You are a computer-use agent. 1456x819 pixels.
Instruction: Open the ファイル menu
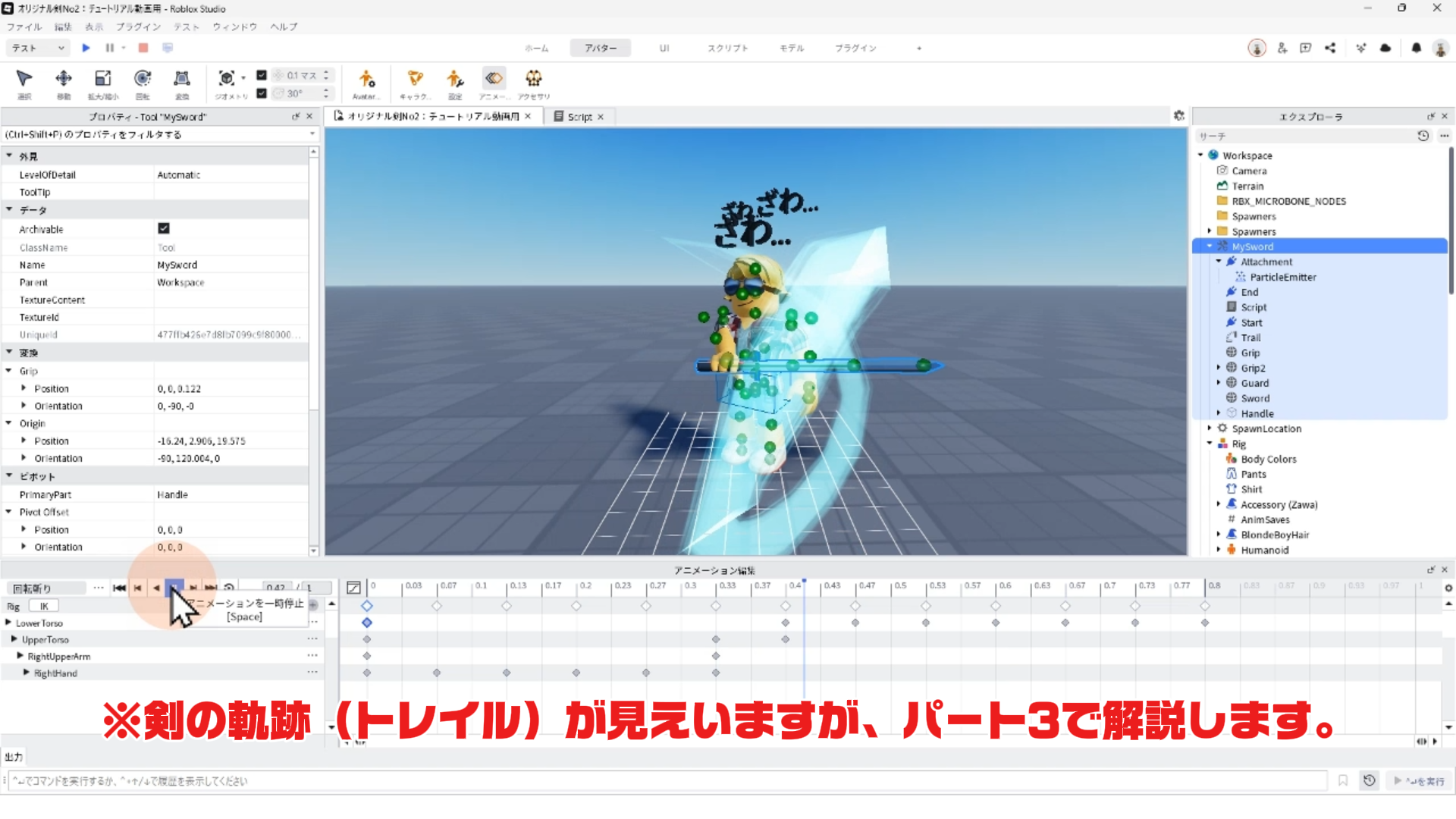click(24, 27)
